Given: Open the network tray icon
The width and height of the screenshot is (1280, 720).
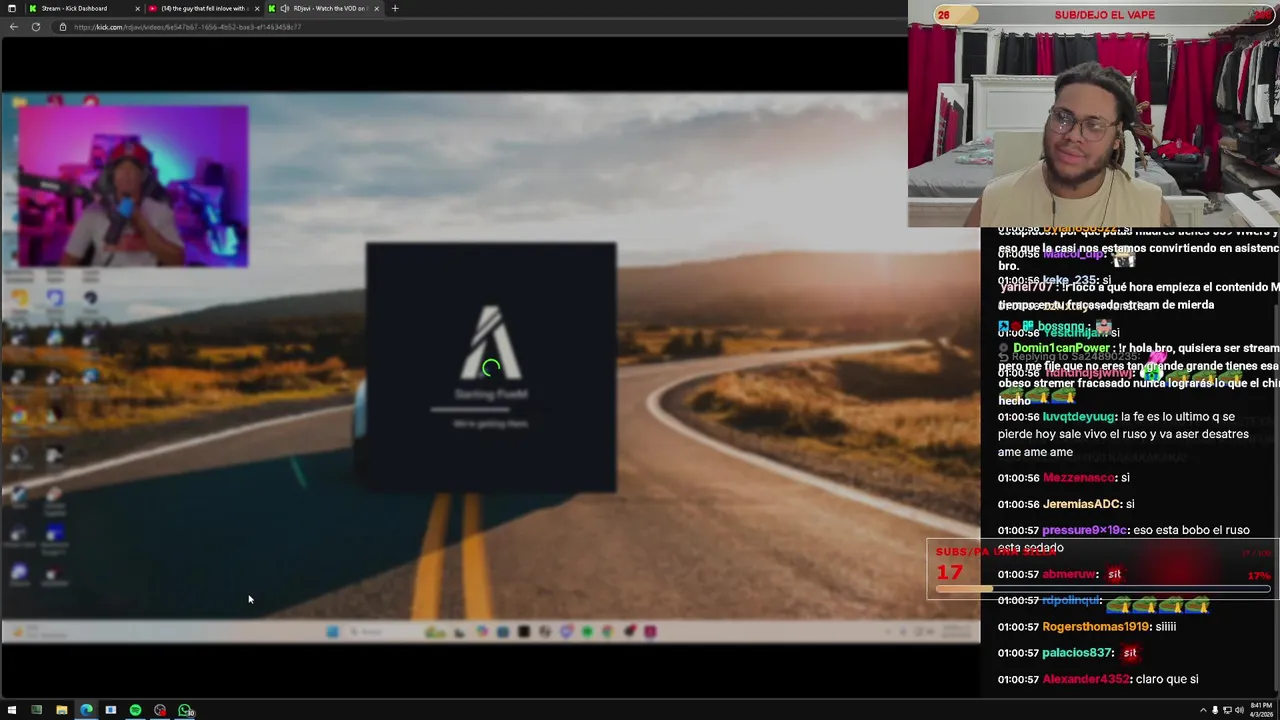Looking at the screenshot, I should [1227, 710].
